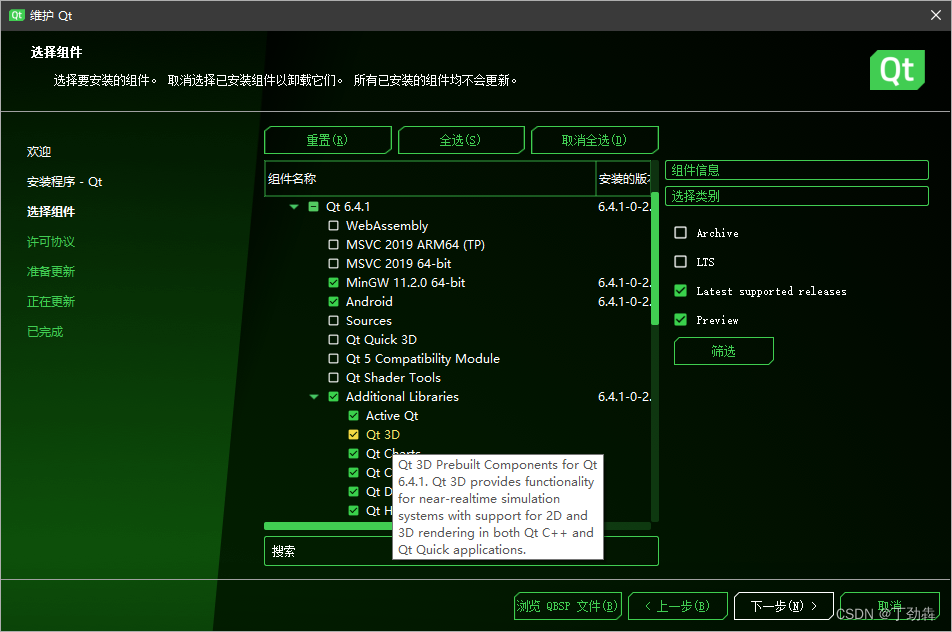
Task: Enable the LTS category filter
Action: point(681,262)
